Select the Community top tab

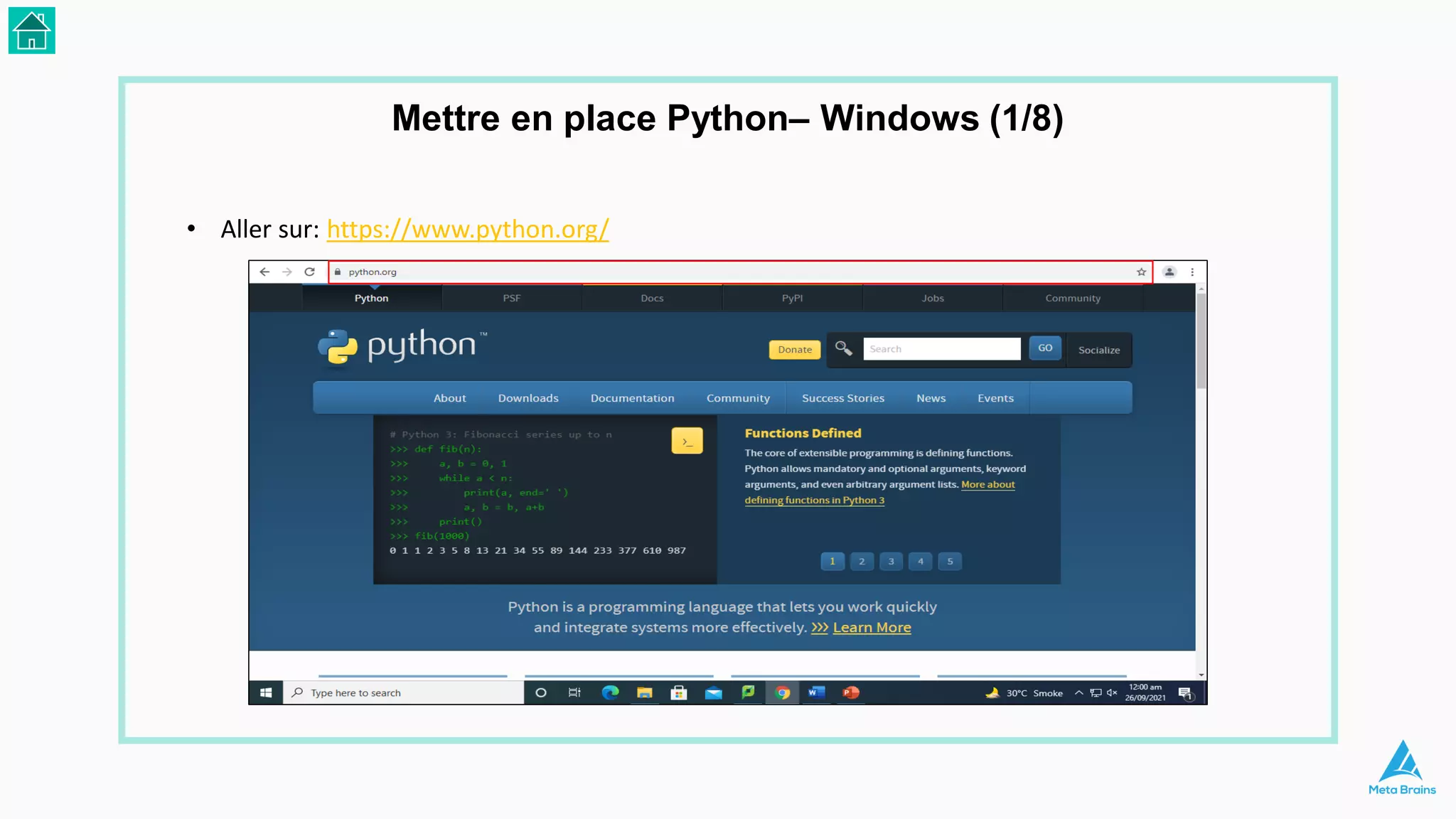coord(1073,298)
